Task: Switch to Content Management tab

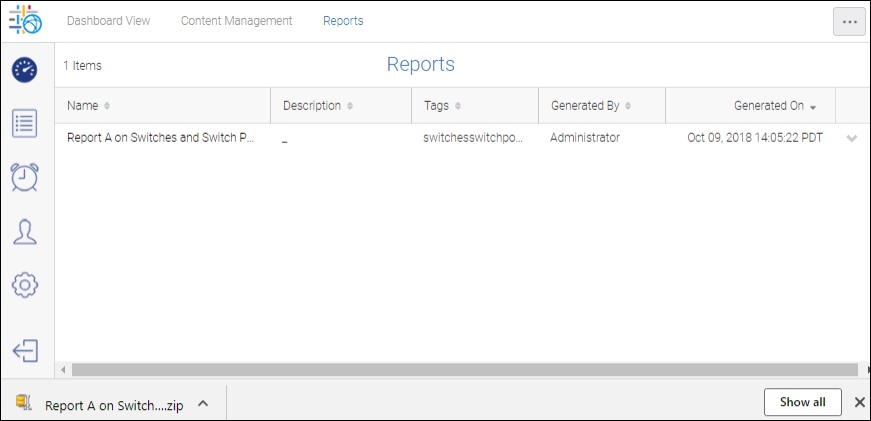Action: (x=236, y=21)
